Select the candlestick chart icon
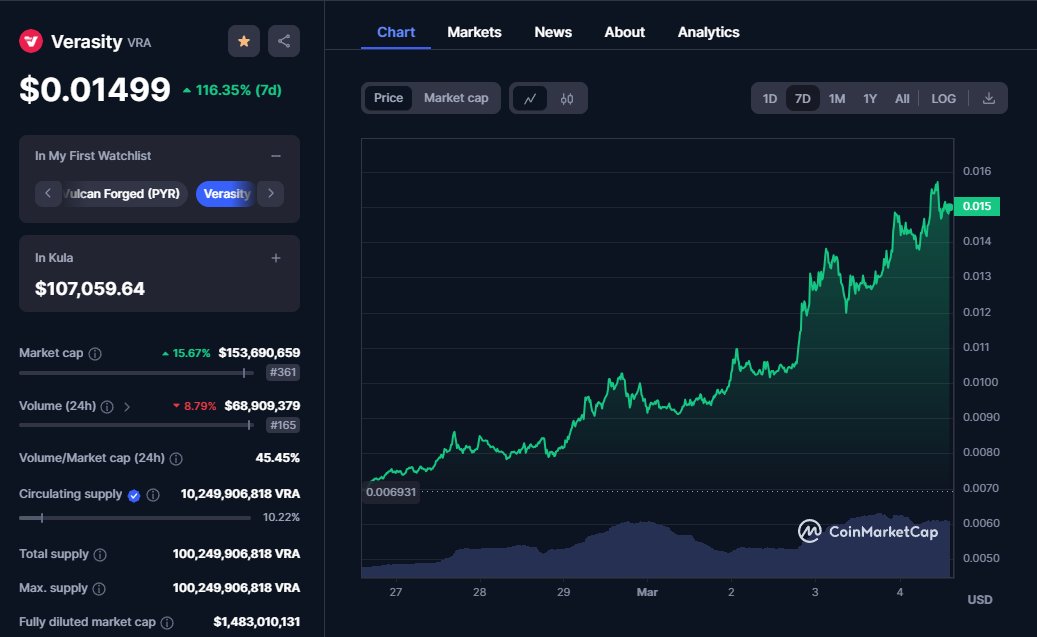Screen dimensions: 1037x637 click(567, 98)
